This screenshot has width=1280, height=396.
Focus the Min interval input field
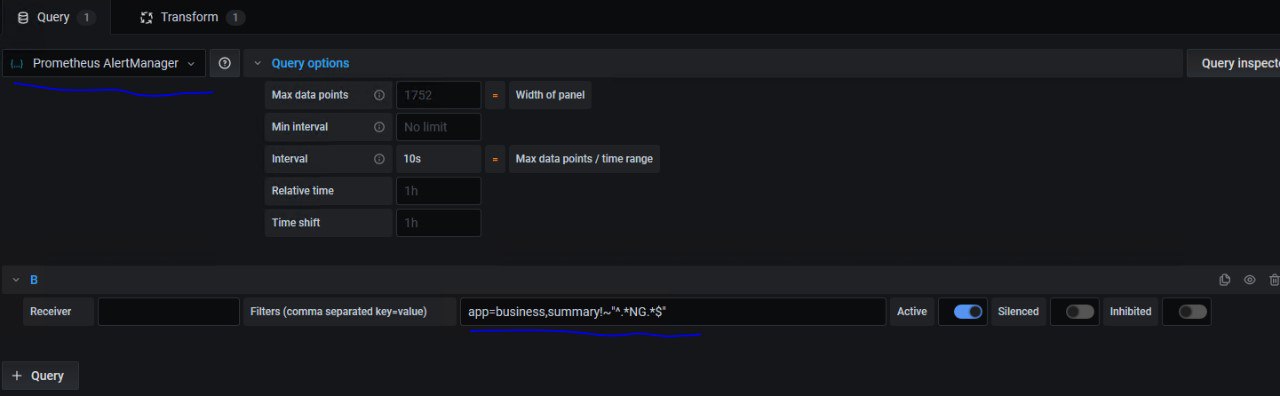click(439, 127)
